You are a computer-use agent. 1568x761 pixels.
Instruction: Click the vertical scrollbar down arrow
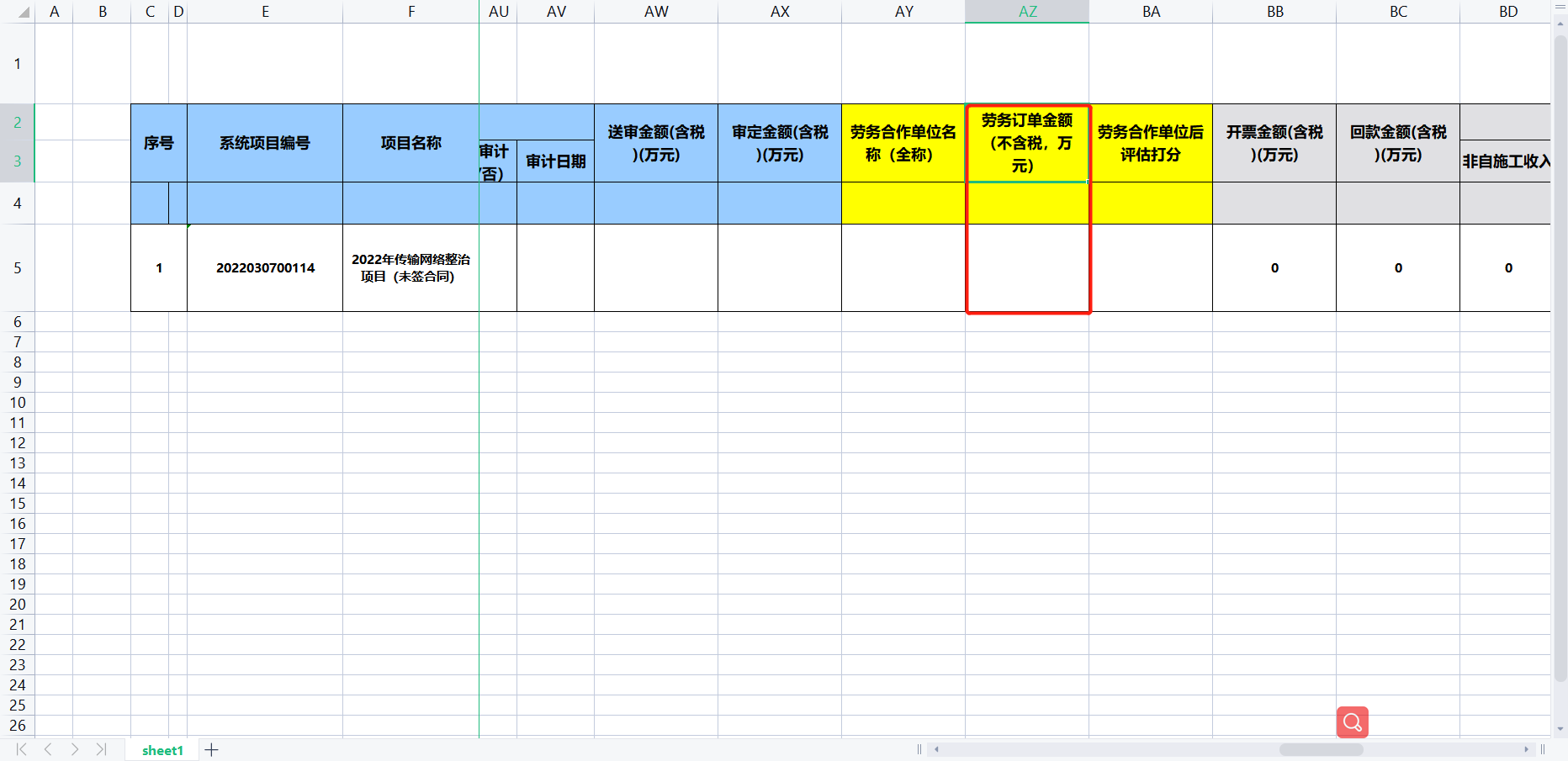1560,729
